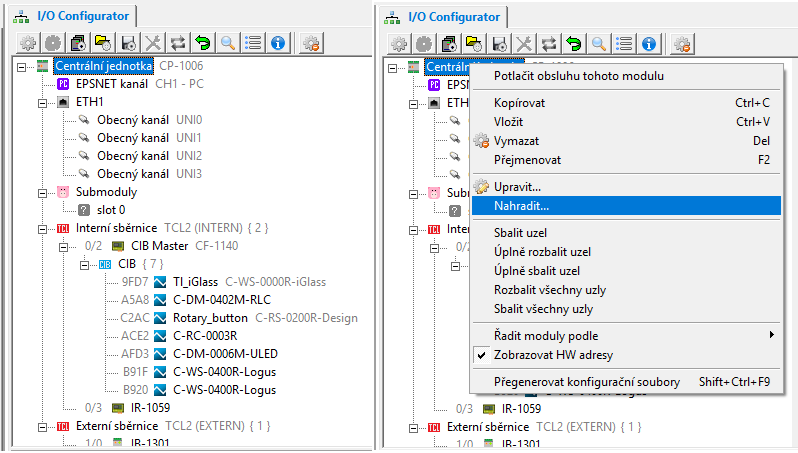Click the gear with red badge in right toolbar
The height and width of the screenshot is (453, 798).
coord(683,43)
